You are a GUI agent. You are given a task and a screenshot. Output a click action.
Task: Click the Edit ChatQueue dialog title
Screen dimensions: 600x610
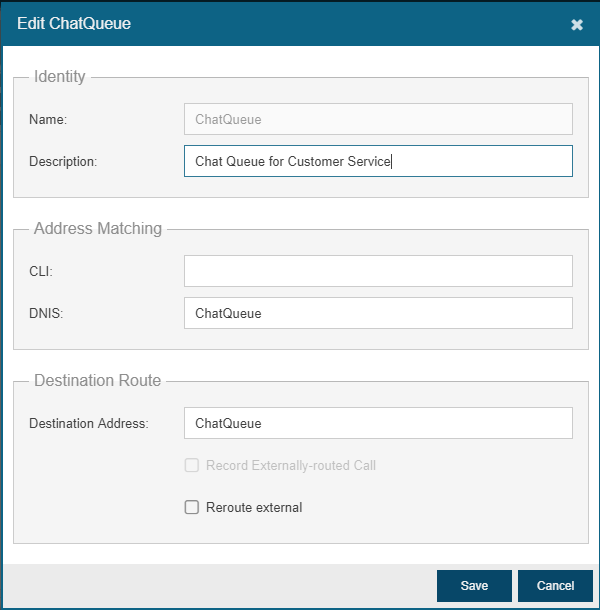[x=74, y=24]
